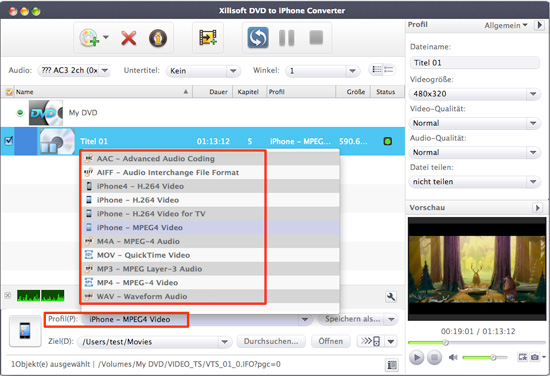This screenshot has width=550, height=376.
Task: Open the info icon in toolbar
Action: [158, 38]
